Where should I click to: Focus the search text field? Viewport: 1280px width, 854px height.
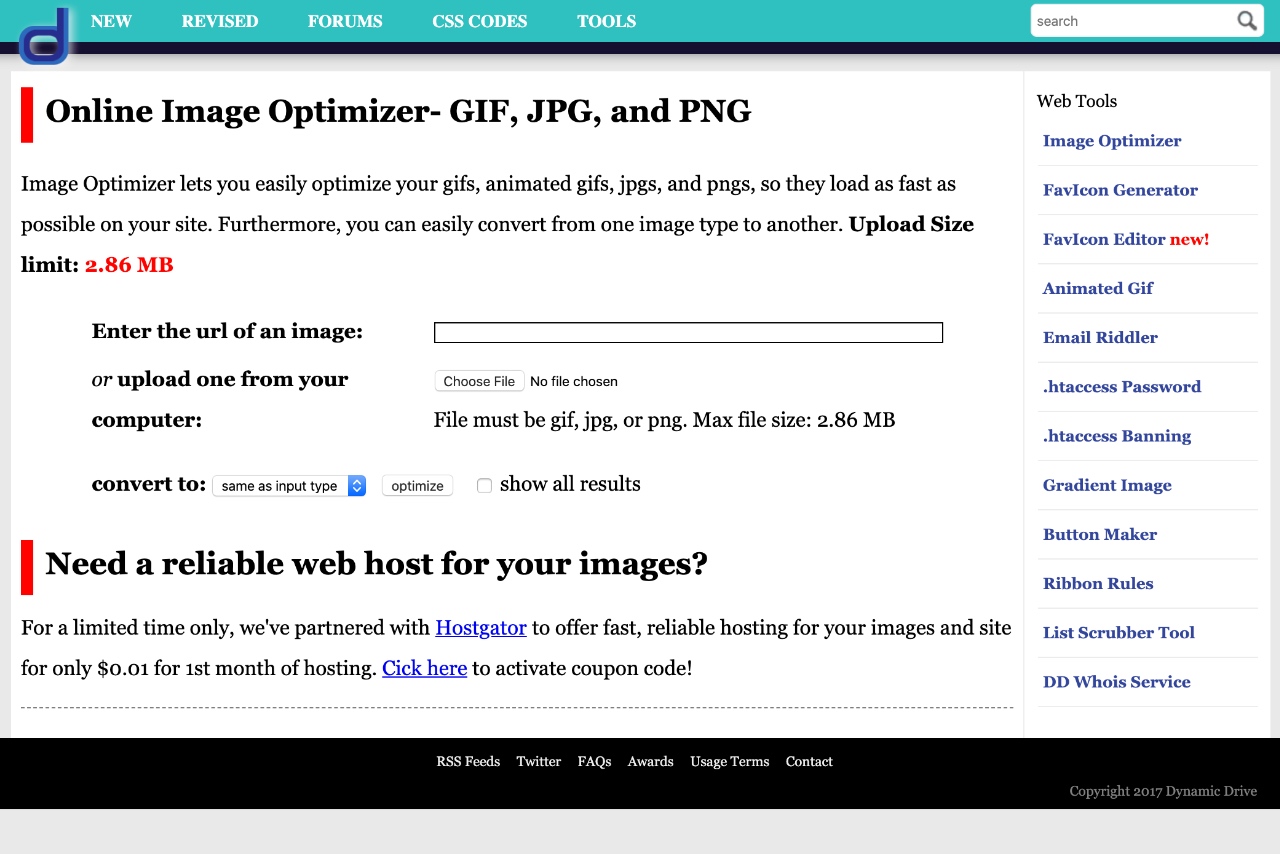[1133, 21]
